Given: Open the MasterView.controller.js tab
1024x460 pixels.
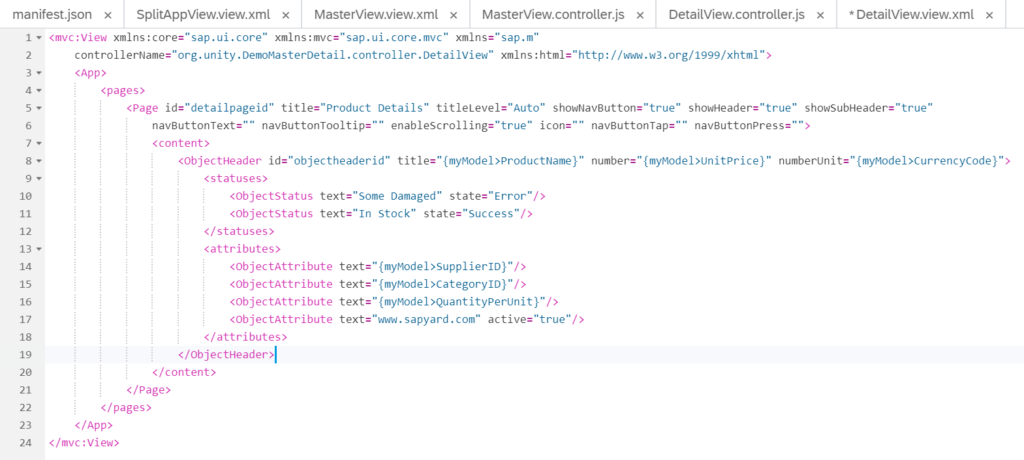Looking at the screenshot, I should coord(553,14).
